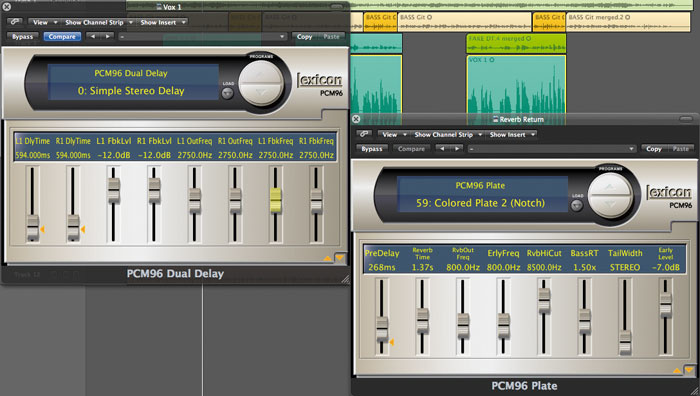Click the Early Level fader handle
Screen dimensions: 700x396
(x=666, y=304)
